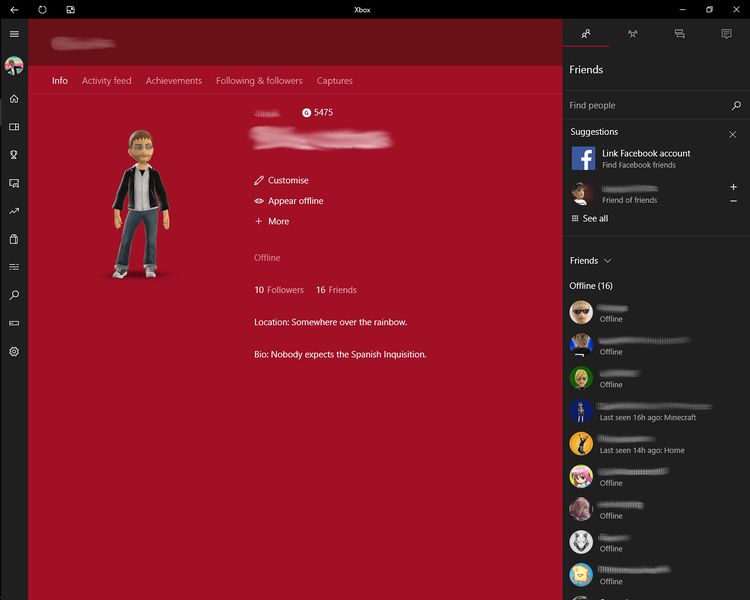This screenshot has height=600, width=750.
Task: Switch to Friends tab icon in the right panel
Action: click(586, 33)
